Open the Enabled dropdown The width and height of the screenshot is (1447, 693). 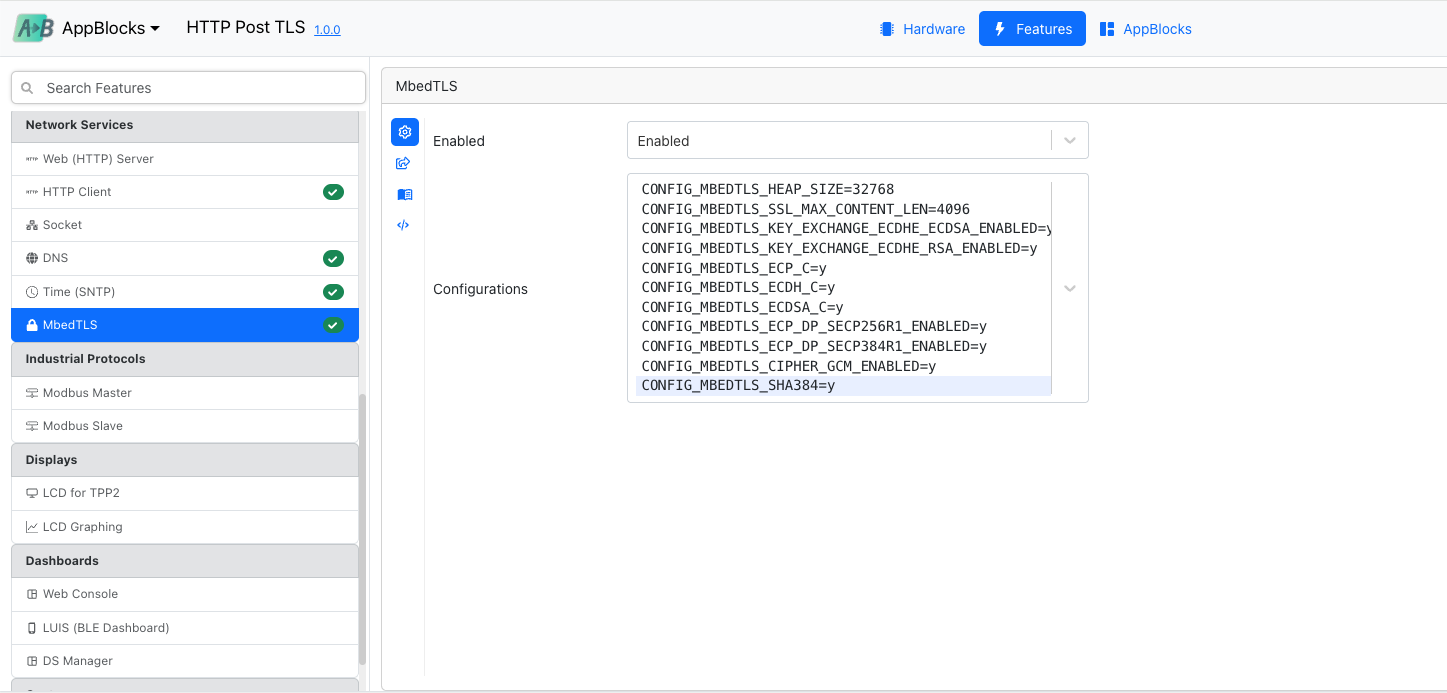[857, 141]
